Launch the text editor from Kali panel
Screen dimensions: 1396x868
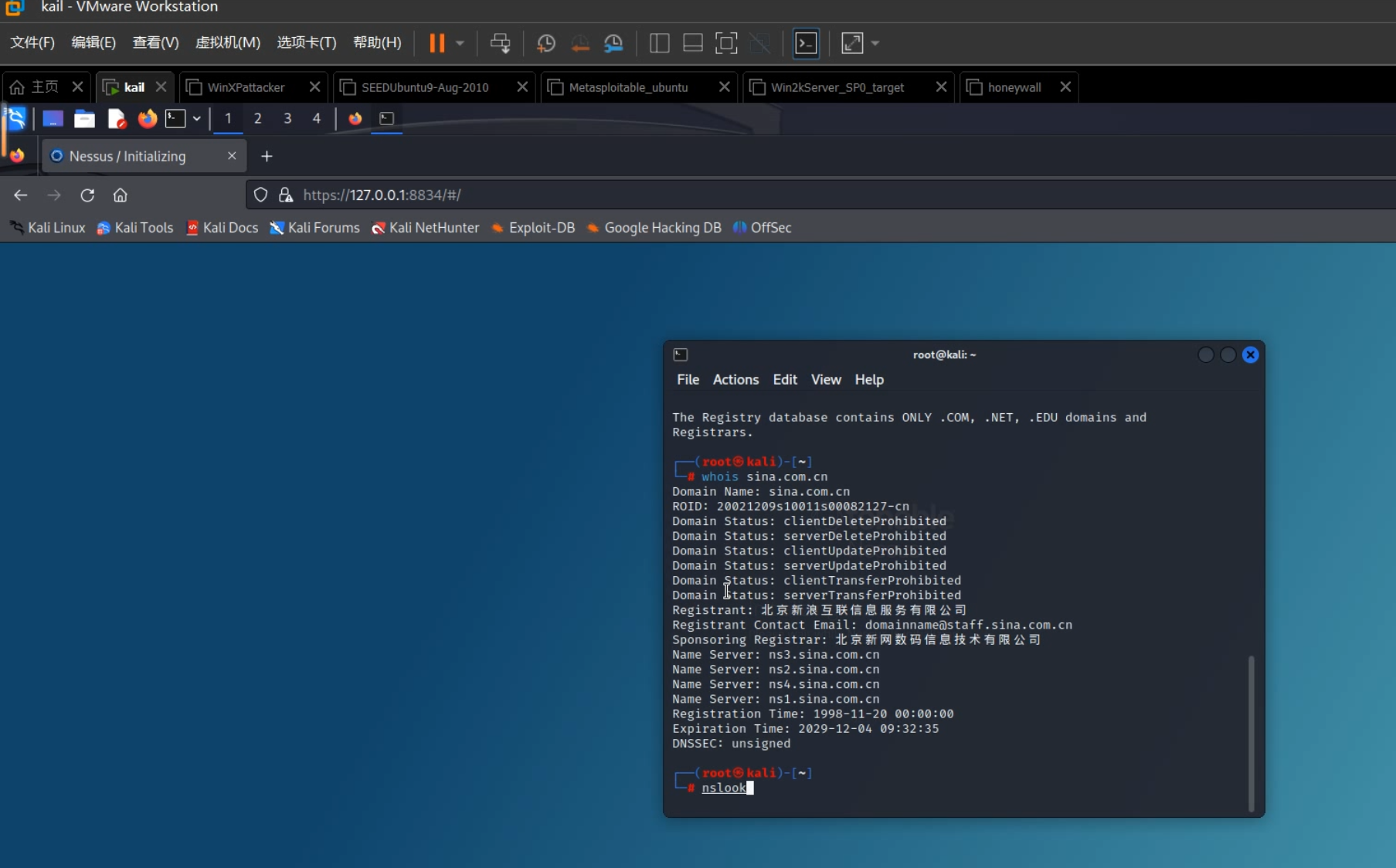[x=116, y=118]
